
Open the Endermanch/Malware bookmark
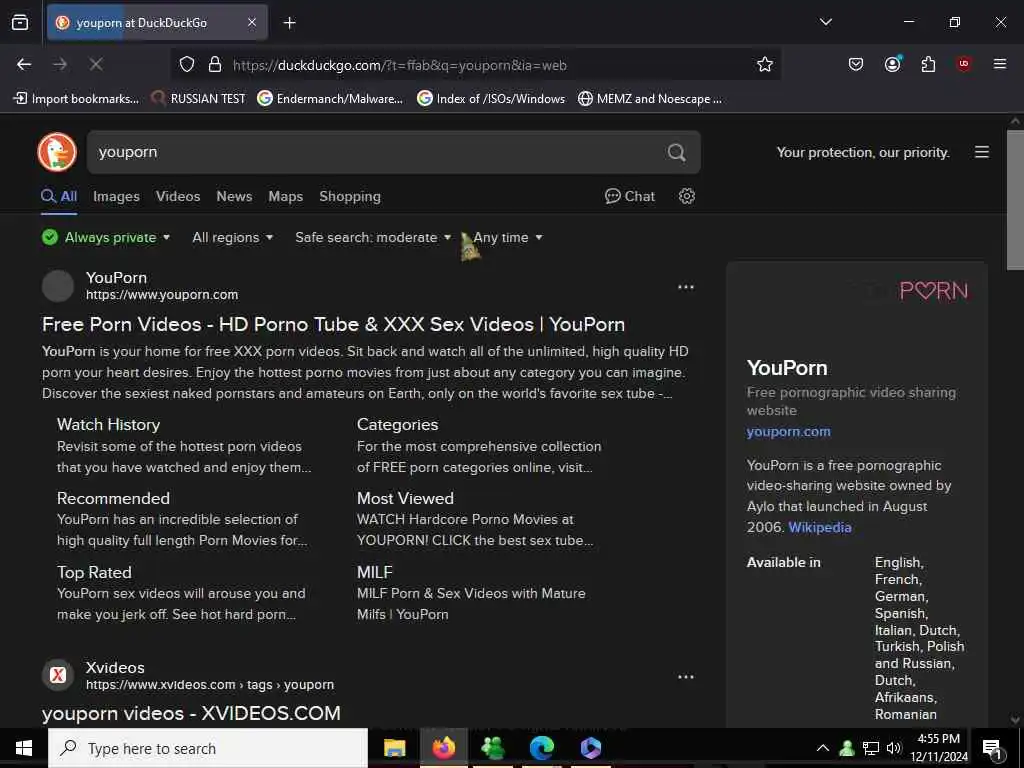[x=330, y=99]
